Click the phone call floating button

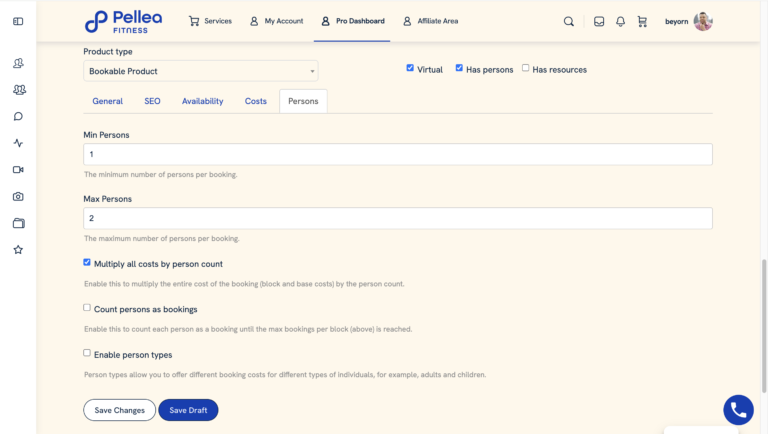pos(739,410)
